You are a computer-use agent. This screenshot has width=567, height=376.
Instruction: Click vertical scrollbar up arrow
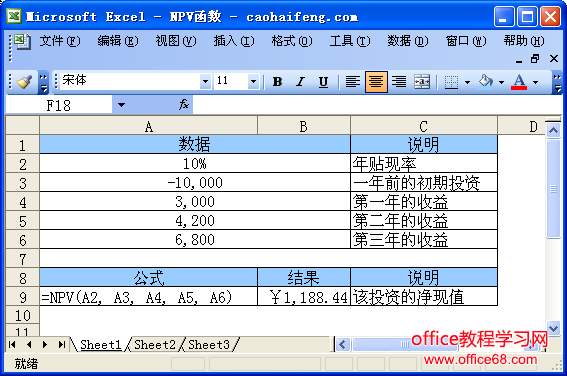(553, 130)
